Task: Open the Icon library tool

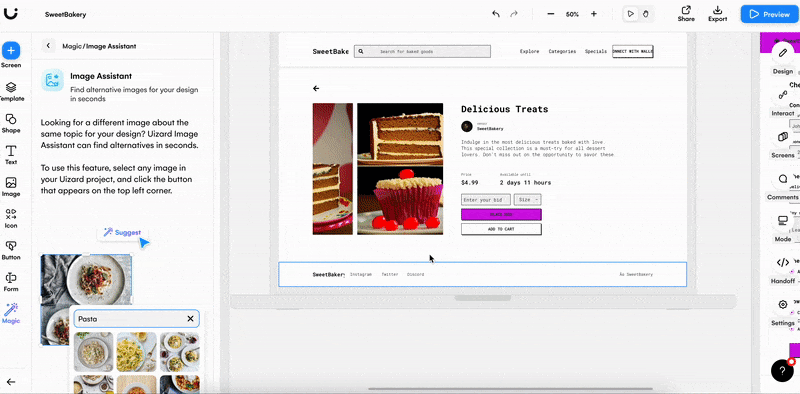Action: [x=11, y=218]
